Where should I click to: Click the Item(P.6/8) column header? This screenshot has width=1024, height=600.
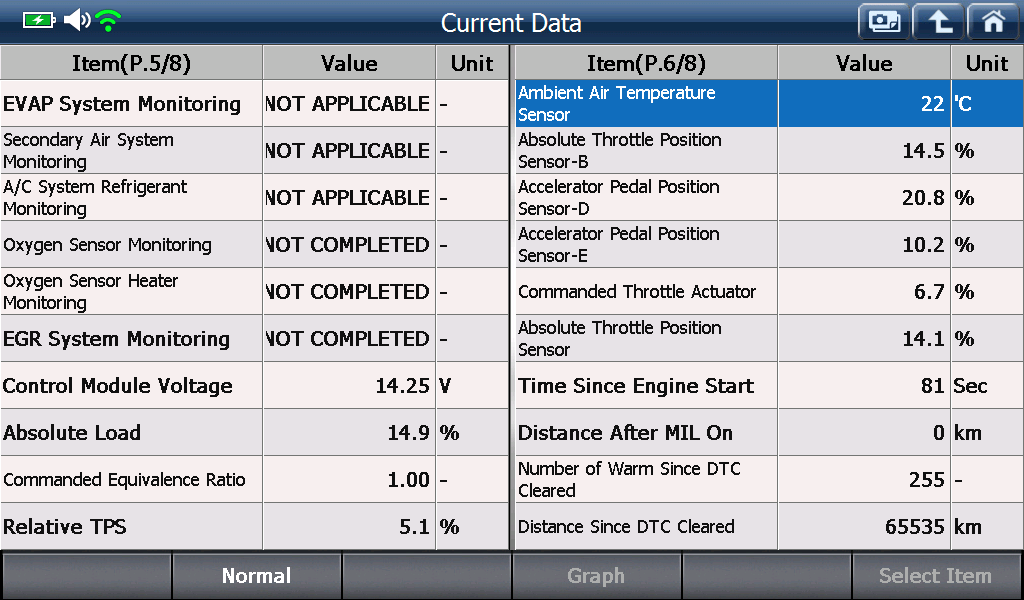[x=647, y=63]
